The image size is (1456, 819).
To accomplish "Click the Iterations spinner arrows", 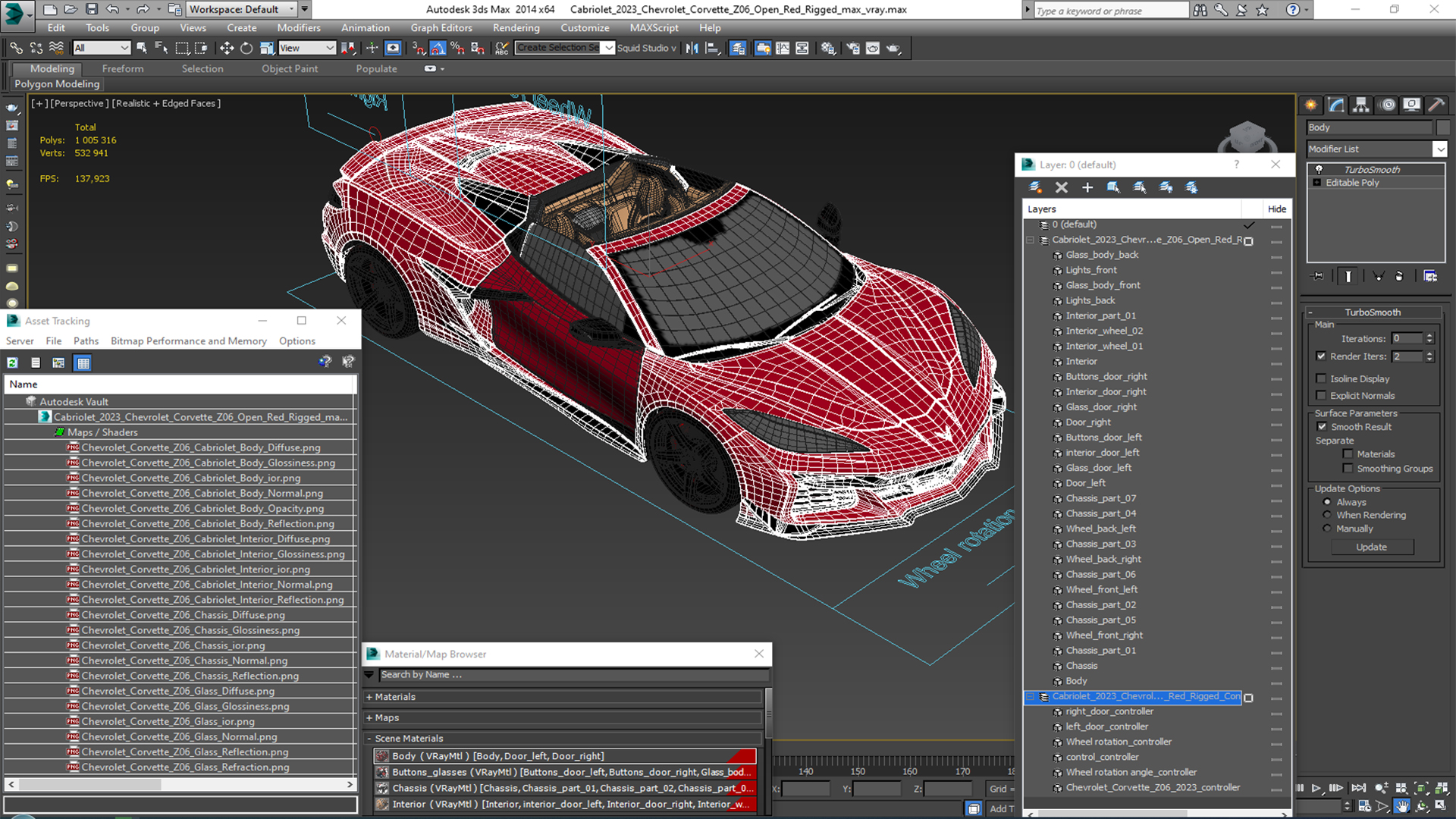I will coord(1429,339).
